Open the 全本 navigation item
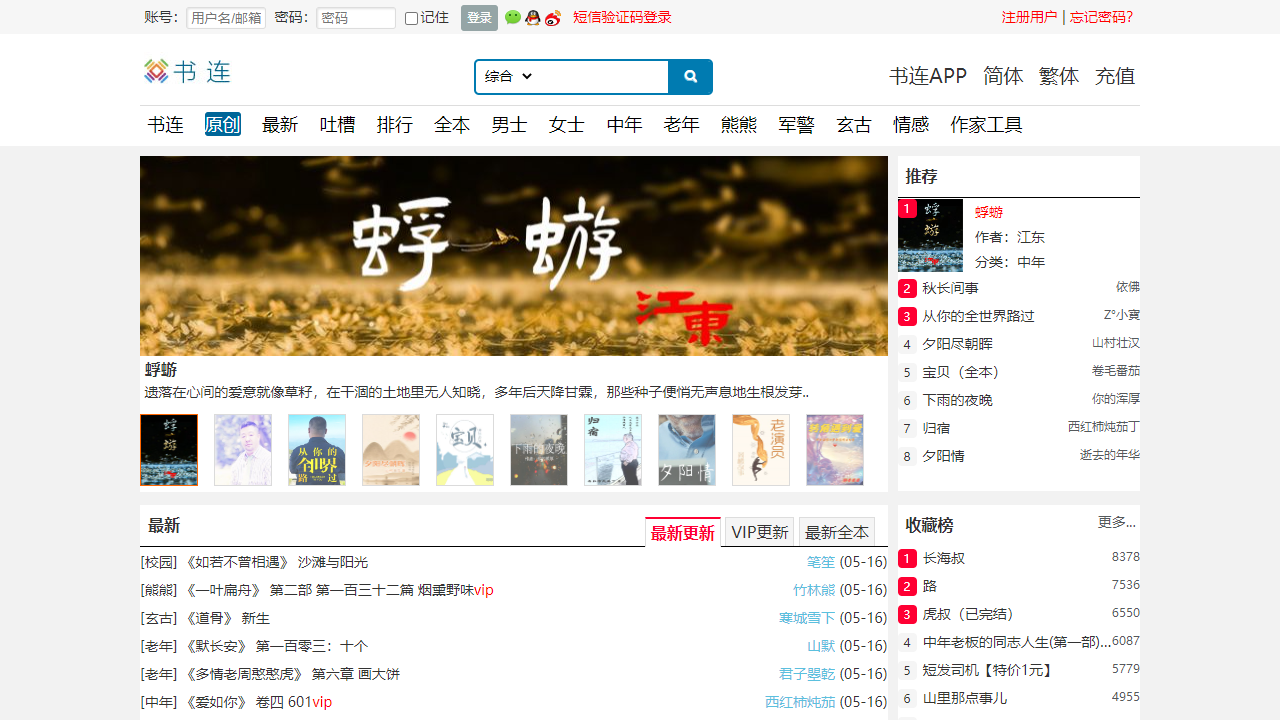The width and height of the screenshot is (1280, 720). (x=452, y=125)
